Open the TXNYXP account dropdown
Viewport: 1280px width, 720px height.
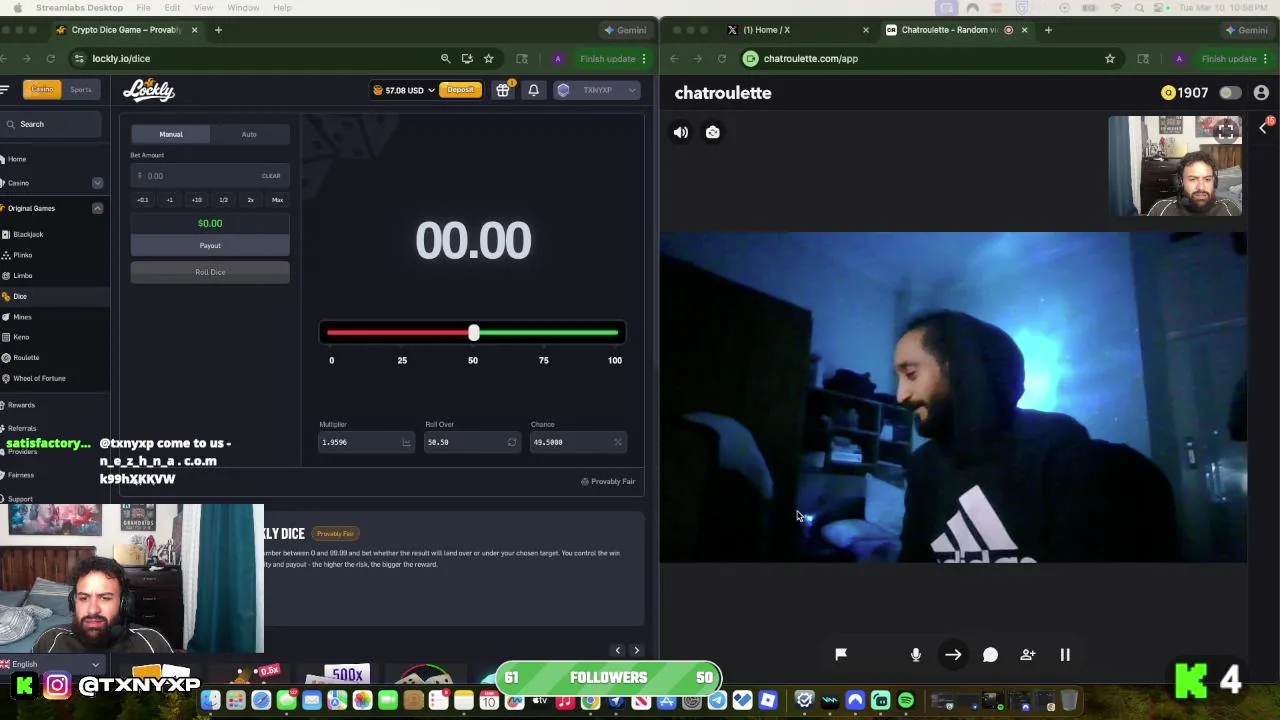[597, 90]
